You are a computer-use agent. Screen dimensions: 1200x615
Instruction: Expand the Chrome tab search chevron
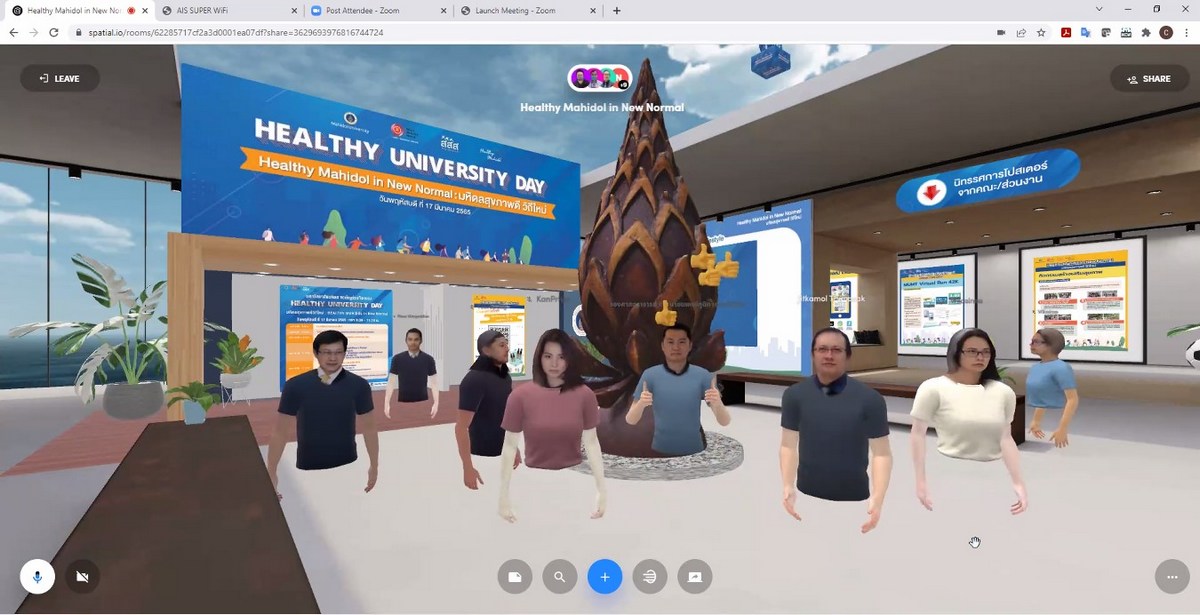tap(1100, 10)
